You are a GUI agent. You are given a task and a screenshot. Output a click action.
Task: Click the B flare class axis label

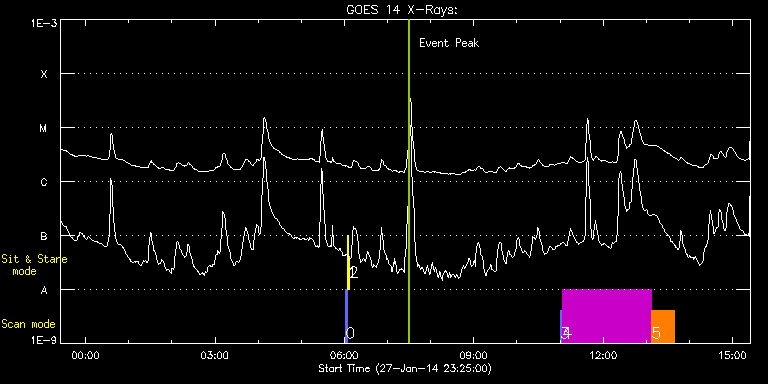click(x=44, y=236)
